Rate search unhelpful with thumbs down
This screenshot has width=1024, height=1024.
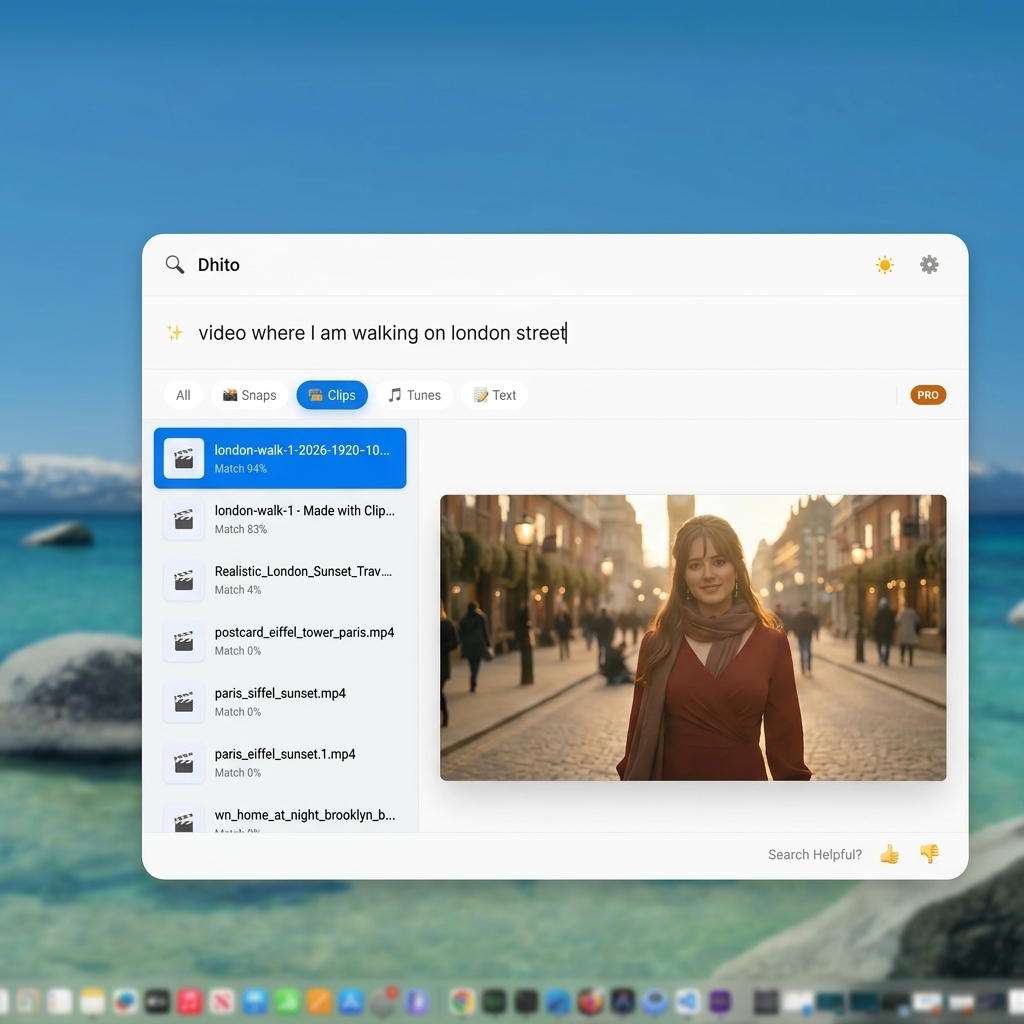click(929, 853)
